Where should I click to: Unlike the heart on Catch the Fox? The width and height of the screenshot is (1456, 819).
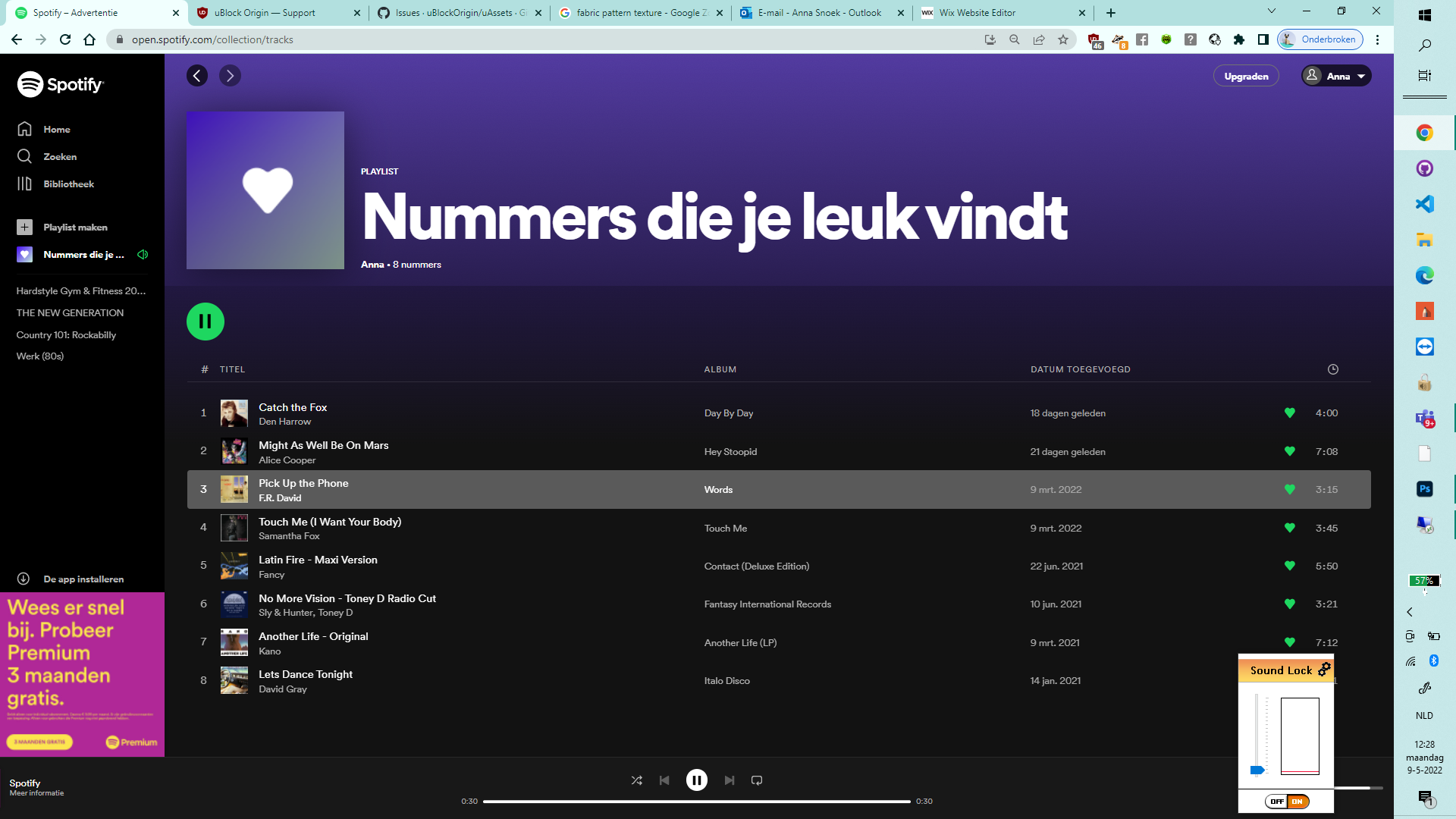[1290, 413]
